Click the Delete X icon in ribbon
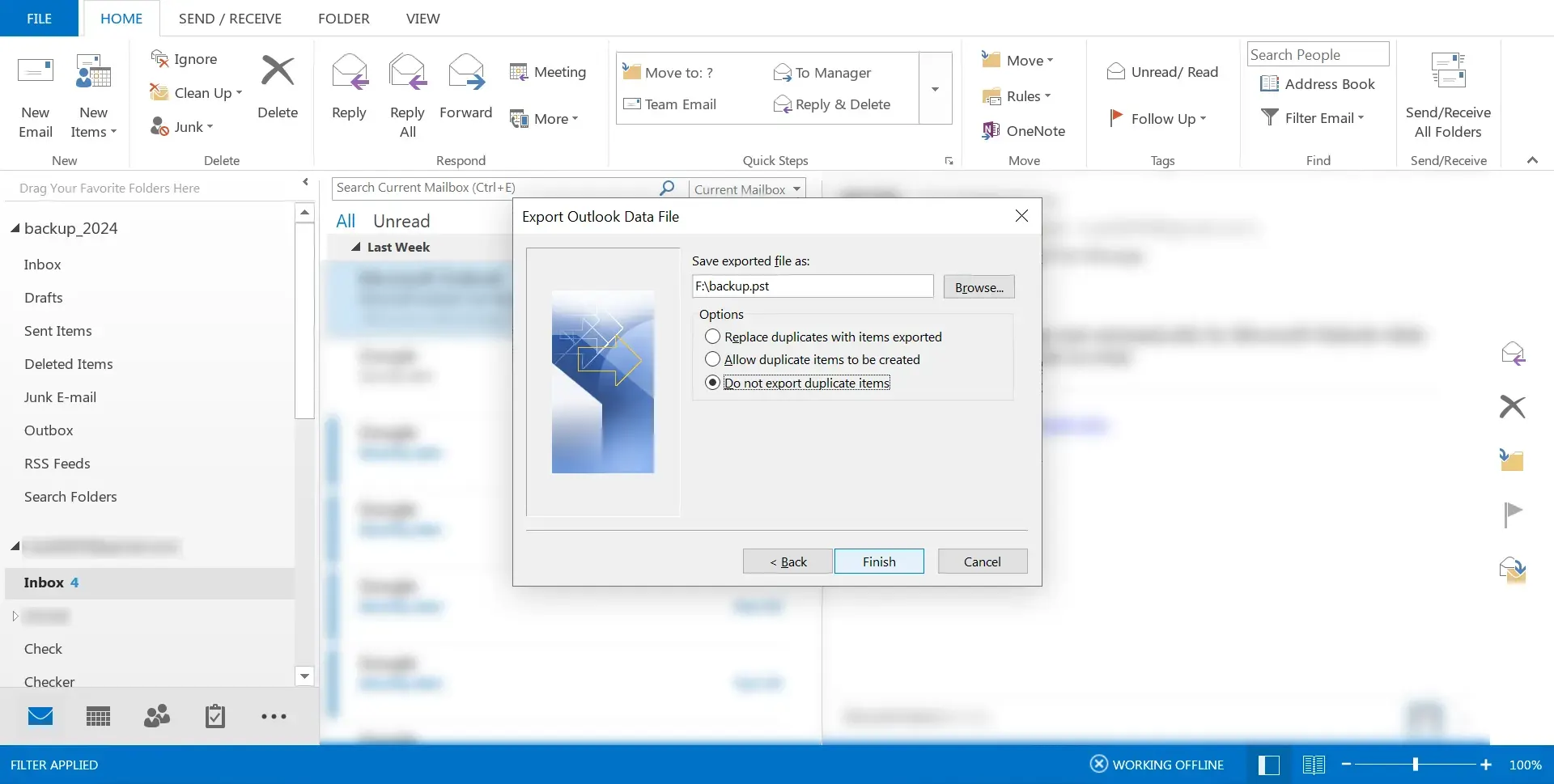The image size is (1554, 784). point(278,71)
